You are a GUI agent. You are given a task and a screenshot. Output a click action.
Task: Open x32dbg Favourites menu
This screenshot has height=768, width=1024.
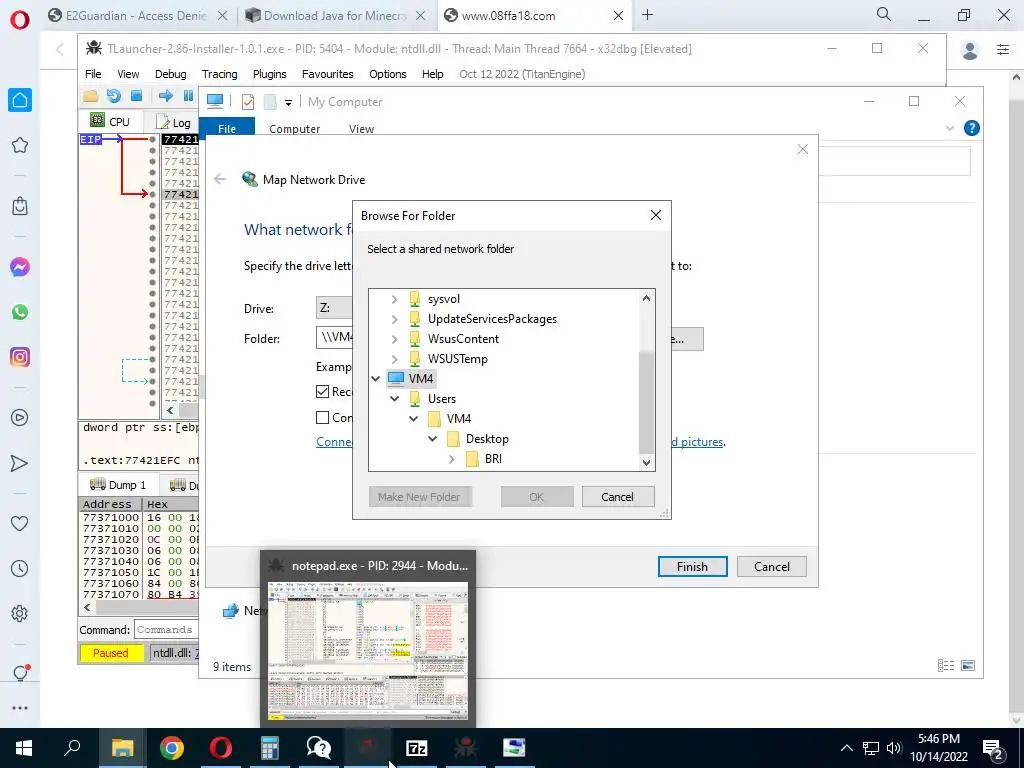click(x=327, y=74)
